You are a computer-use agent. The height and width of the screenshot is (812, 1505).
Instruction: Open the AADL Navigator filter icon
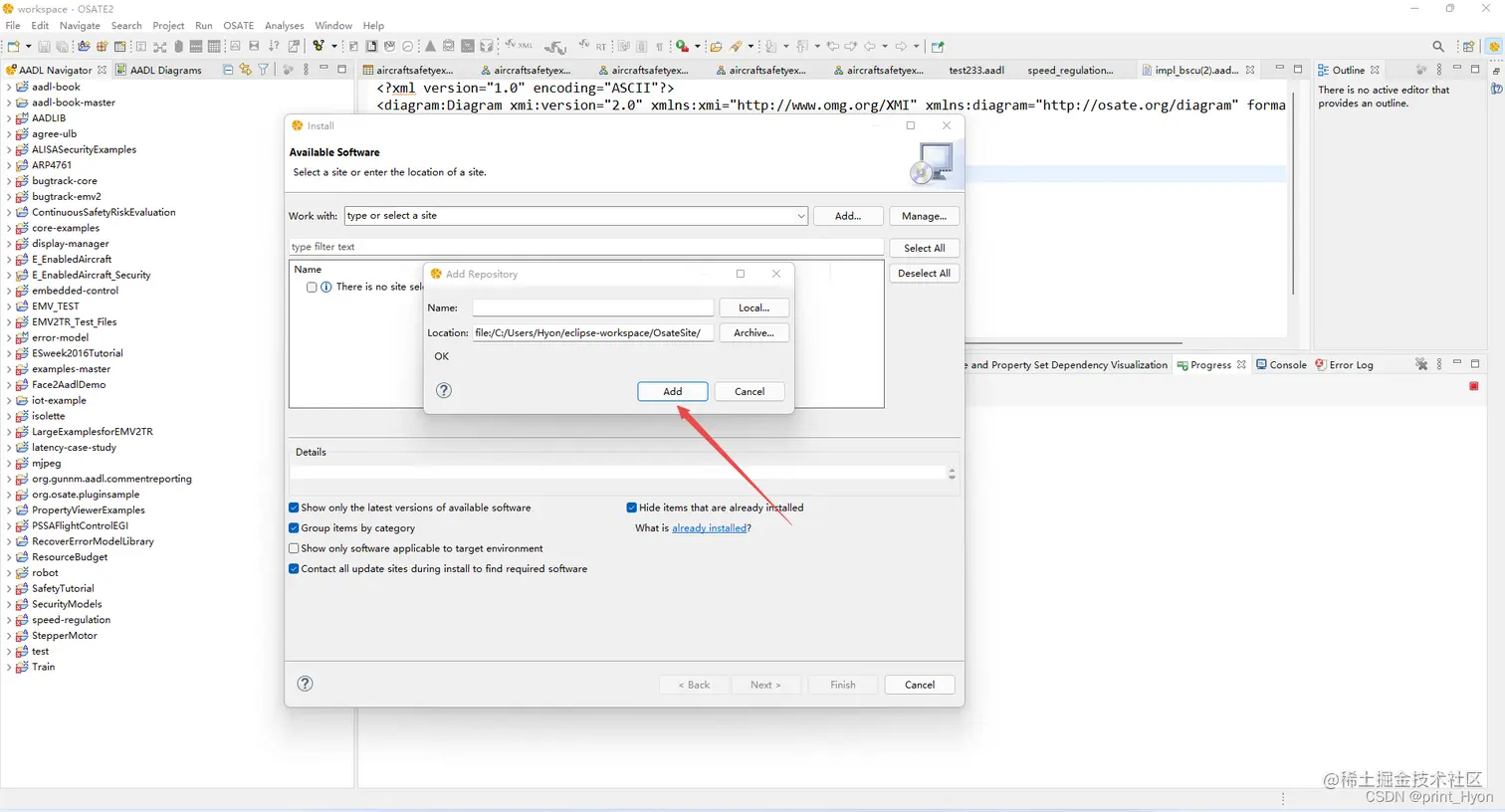[x=263, y=70]
